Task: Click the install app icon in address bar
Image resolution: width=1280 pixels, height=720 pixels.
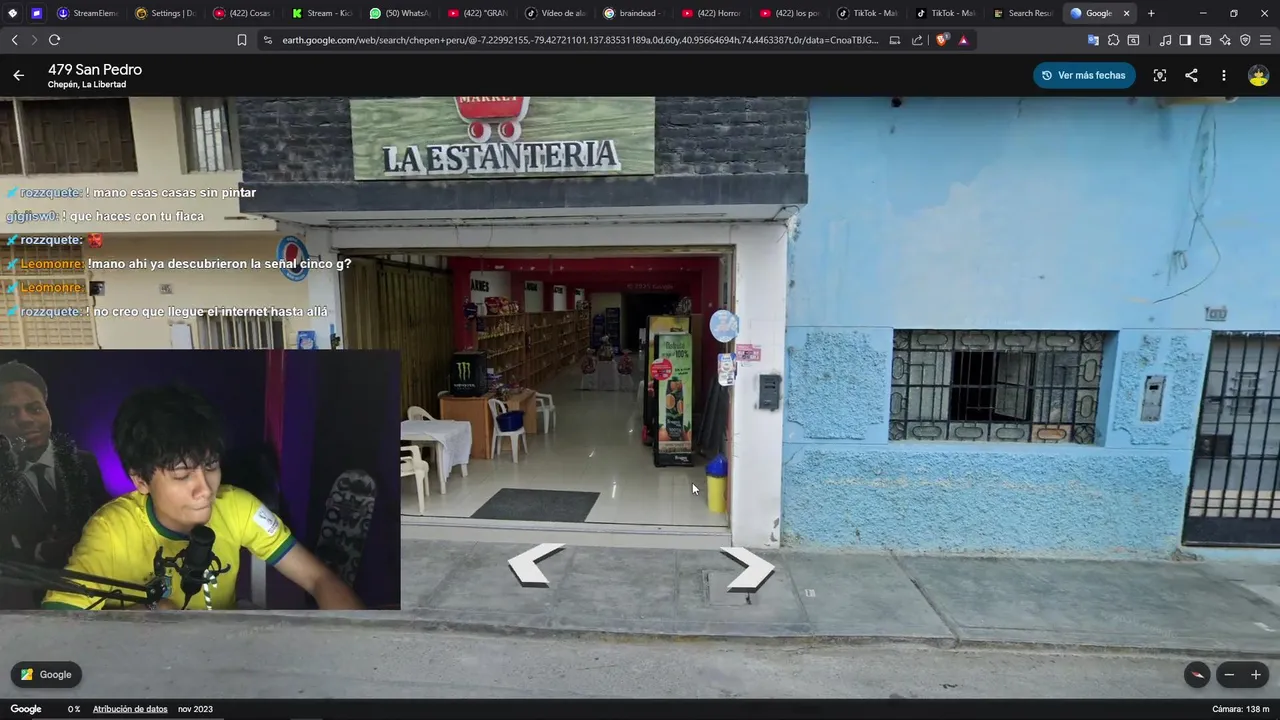Action: click(x=895, y=40)
